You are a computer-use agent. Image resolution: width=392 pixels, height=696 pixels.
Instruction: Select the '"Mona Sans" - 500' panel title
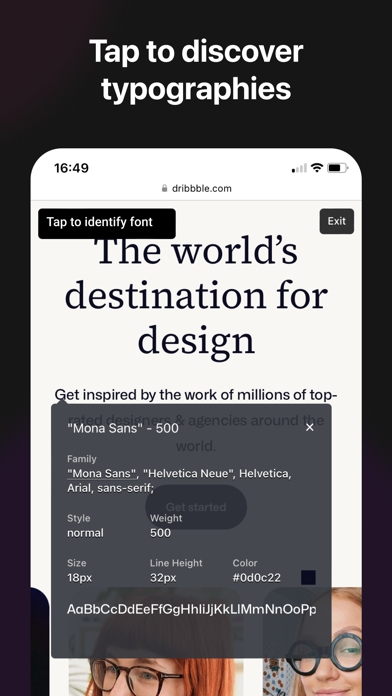pos(123,428)
